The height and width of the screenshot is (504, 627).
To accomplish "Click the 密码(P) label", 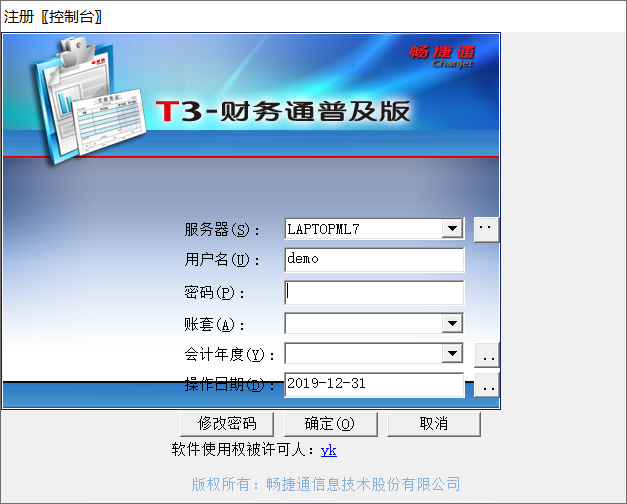I will click(x=214, y=293).
